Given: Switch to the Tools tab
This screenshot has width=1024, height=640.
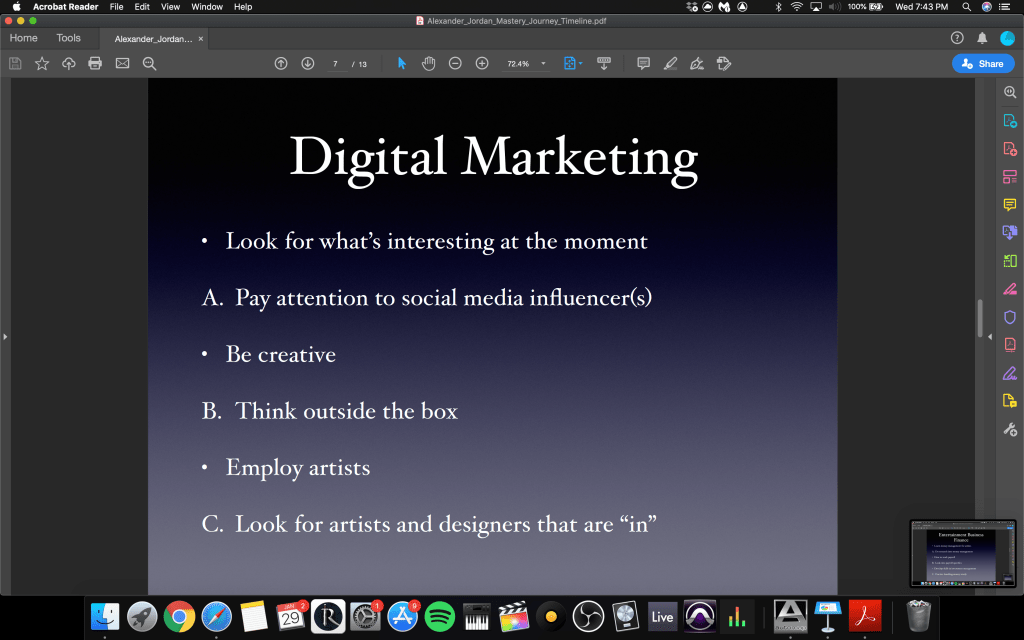Looking at the screenshot, I should [68, 38].
